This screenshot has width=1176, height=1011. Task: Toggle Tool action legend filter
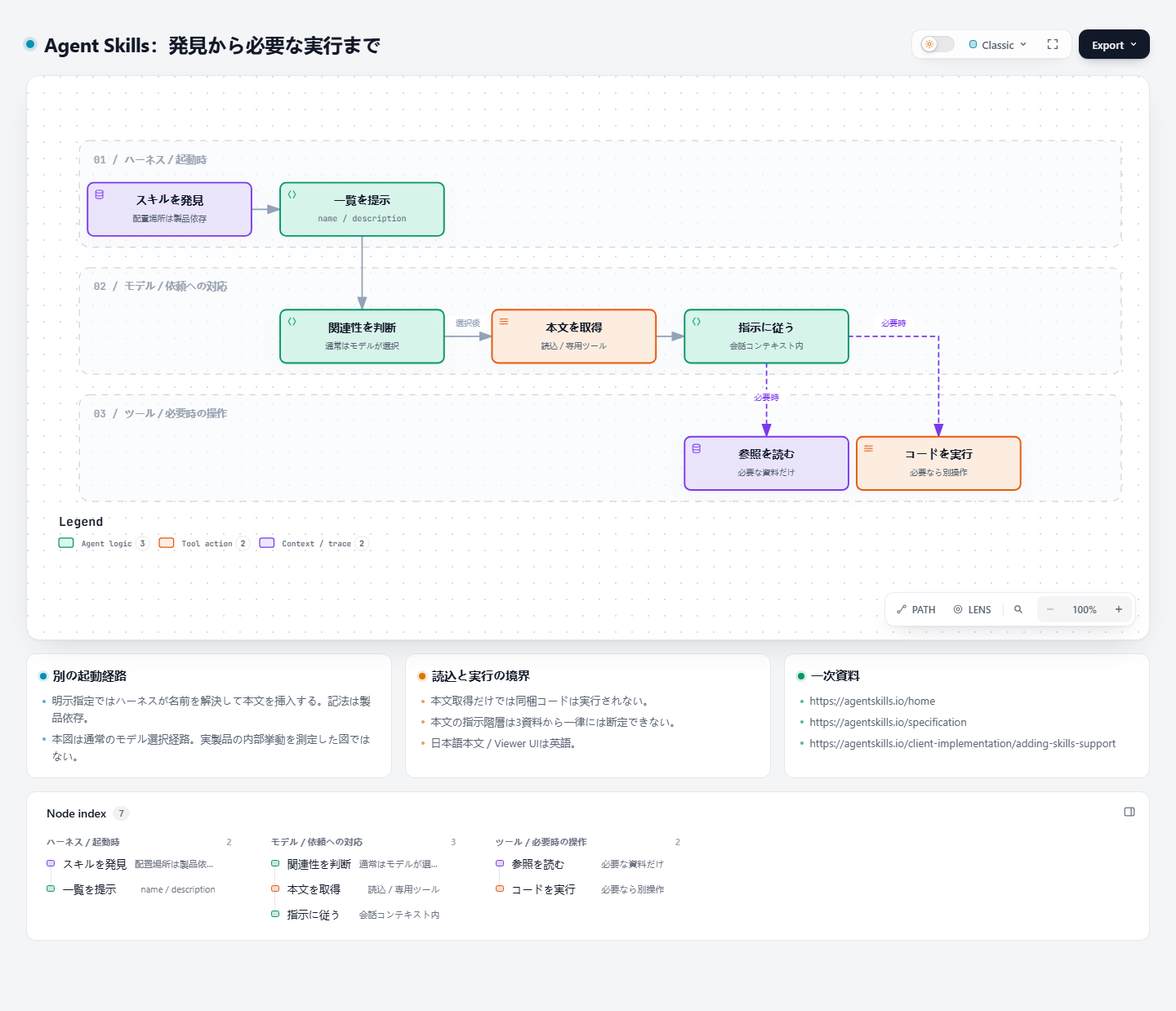[204, 543]
